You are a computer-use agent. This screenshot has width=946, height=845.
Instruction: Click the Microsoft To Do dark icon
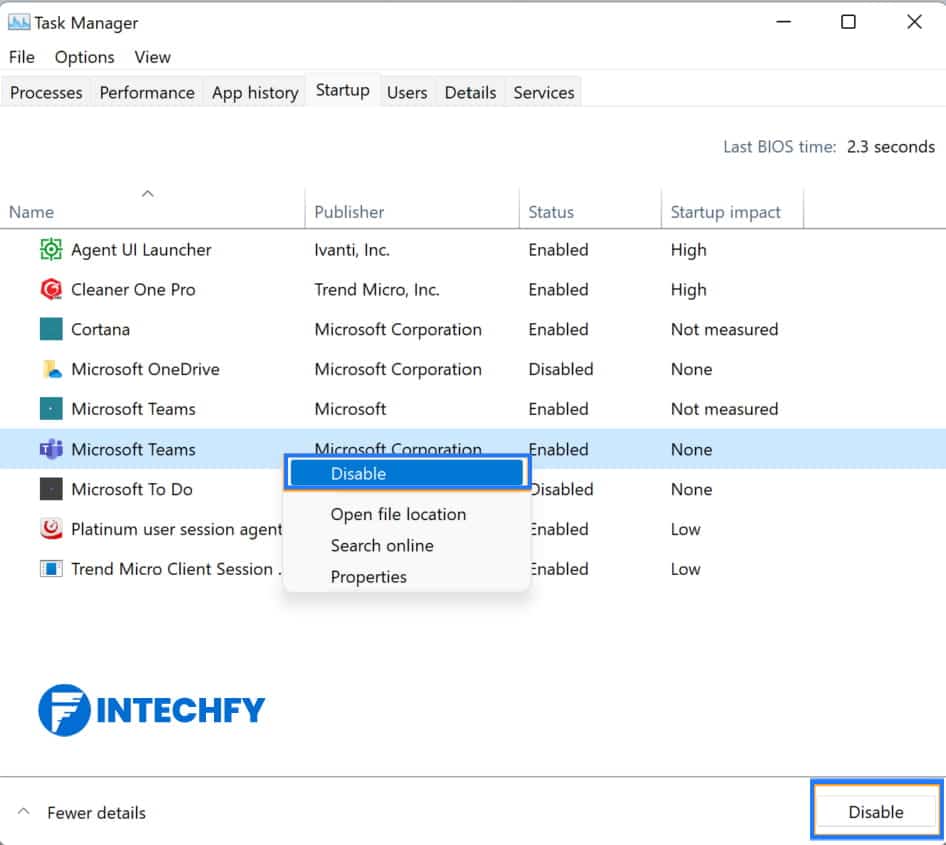[x=51, y=489]
